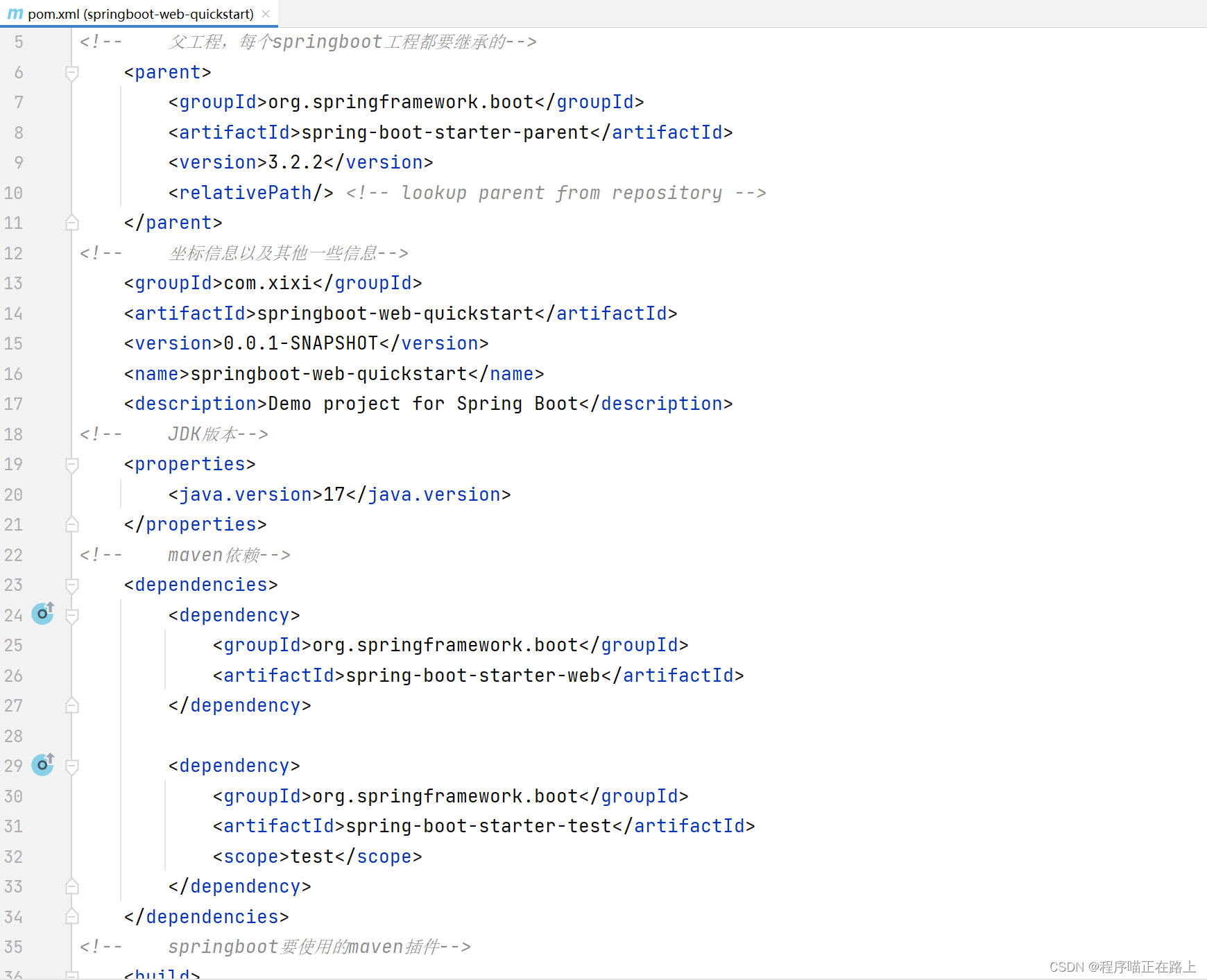Screen dimensions: 1207x980
Task: Collapse the properties block at line 19
Action: coord(71,465)
